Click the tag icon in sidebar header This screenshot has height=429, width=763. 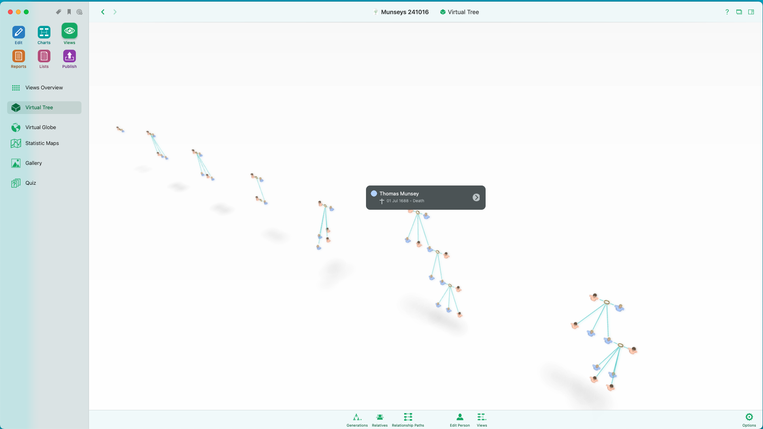pyautogui.click(x=58, y=12)
